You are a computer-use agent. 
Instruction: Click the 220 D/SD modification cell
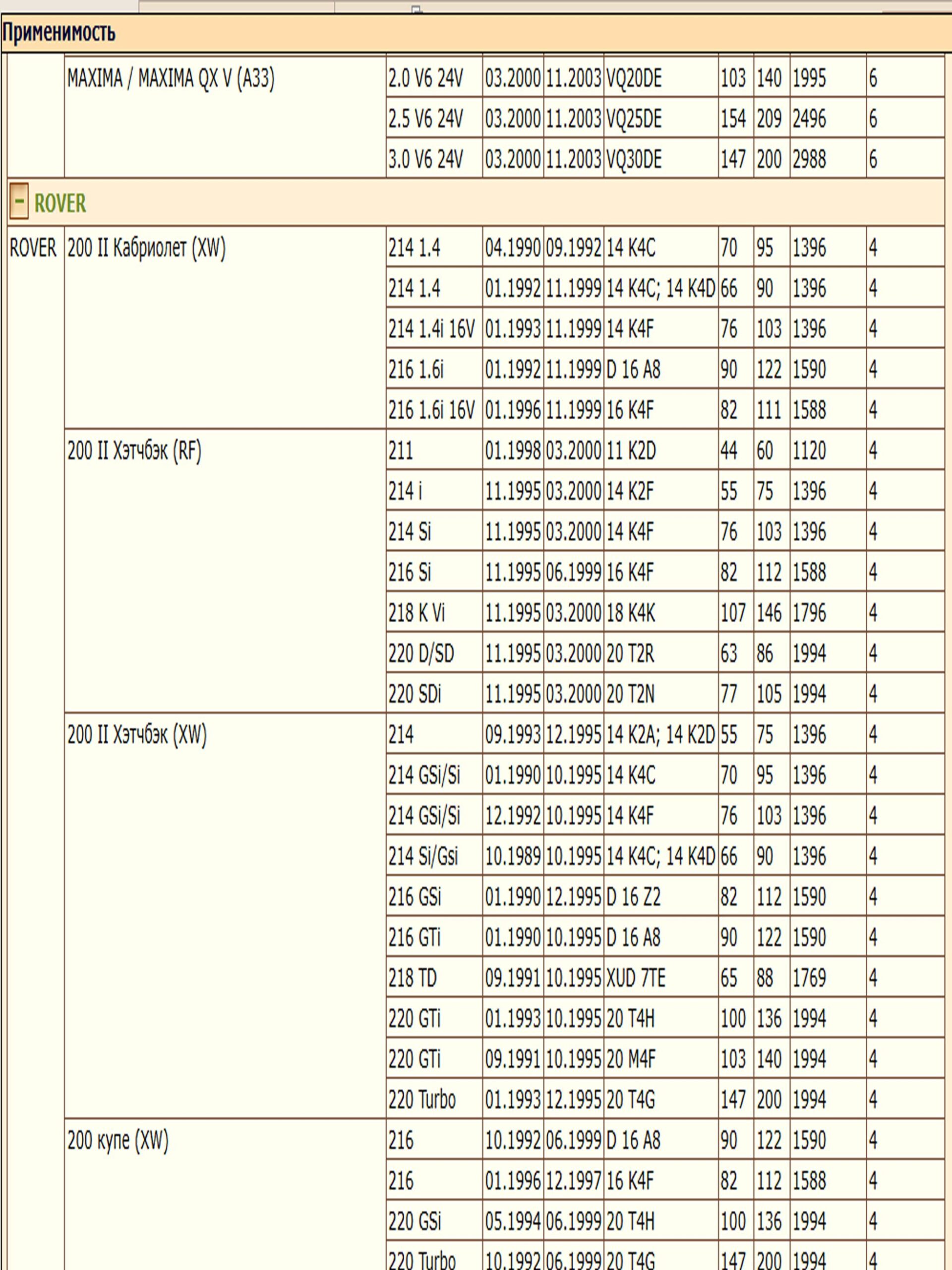[420, 653]
